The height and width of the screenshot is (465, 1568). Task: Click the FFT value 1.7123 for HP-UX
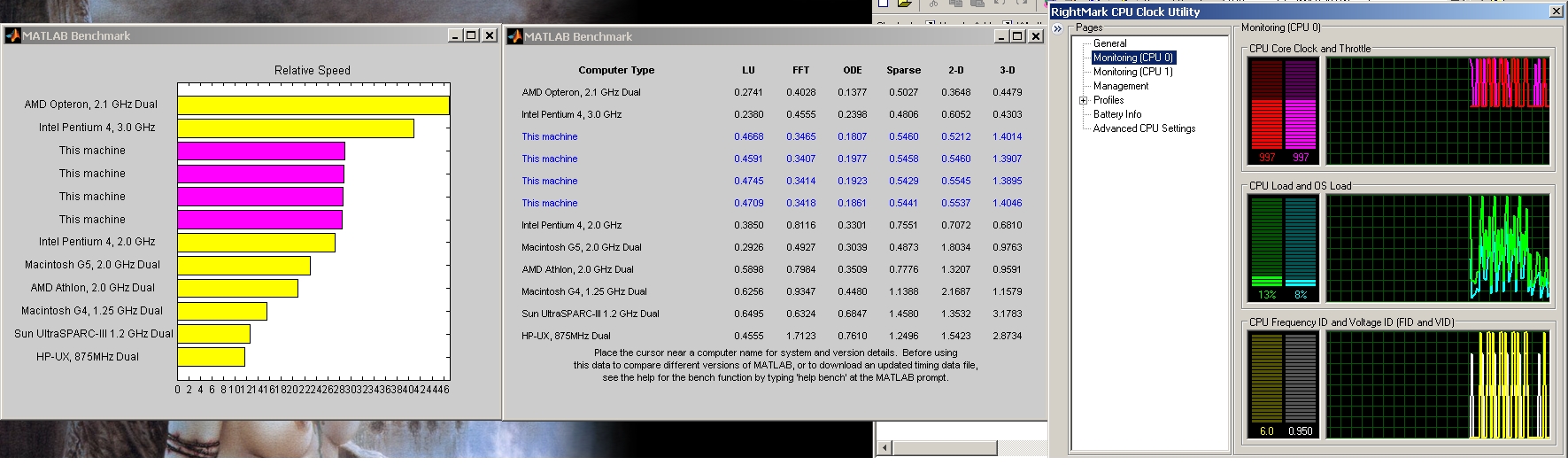pyautogui.click(x=800, y=336)
